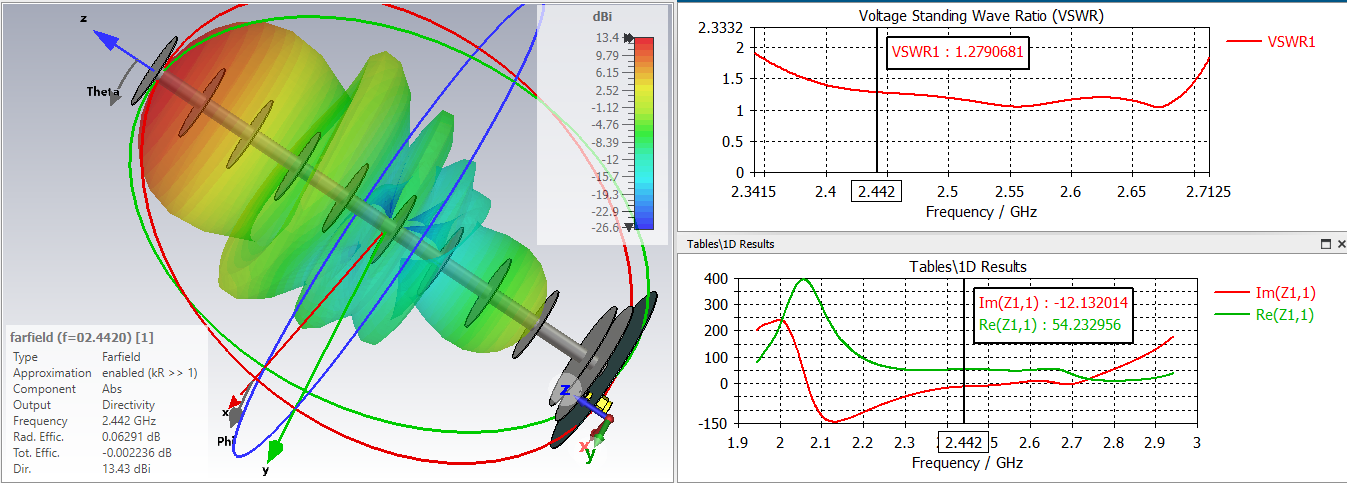
Task: Click the 'Abs' Component value
Action: 113,389
